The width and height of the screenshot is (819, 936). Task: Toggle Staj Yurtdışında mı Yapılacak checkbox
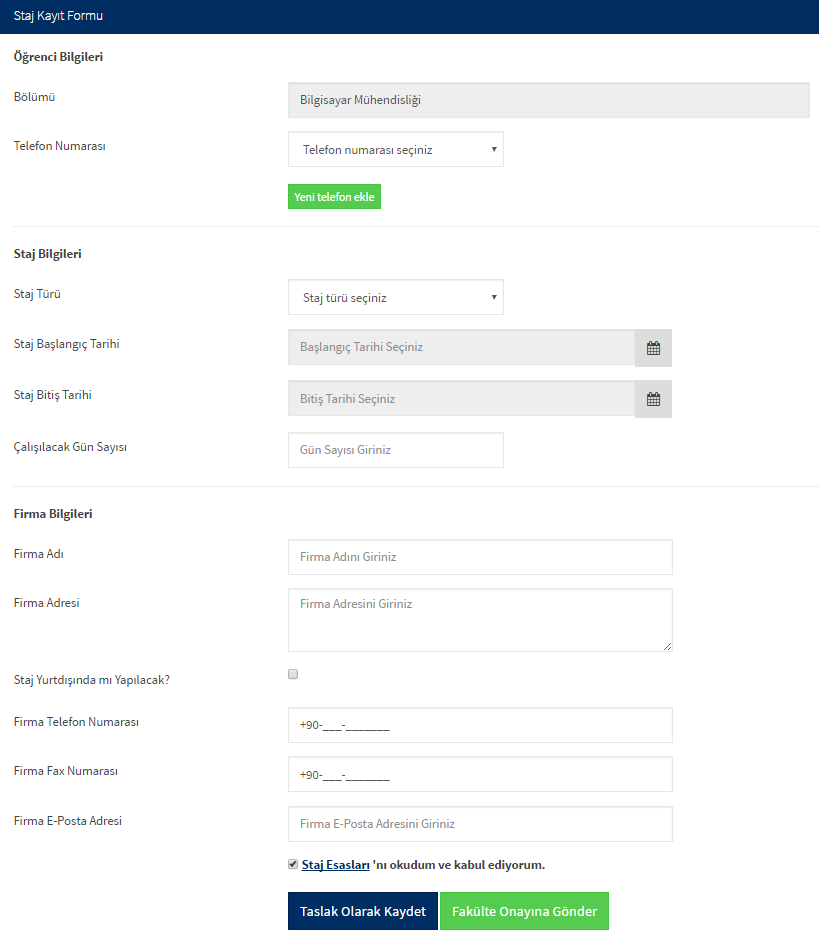[293, 674]
